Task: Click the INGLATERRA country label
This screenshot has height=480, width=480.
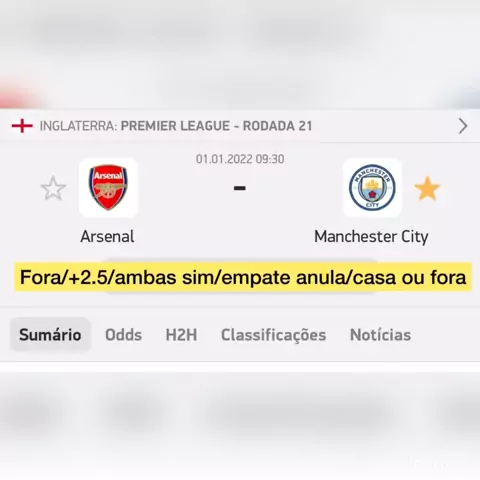Action: (x=79, y=126)
